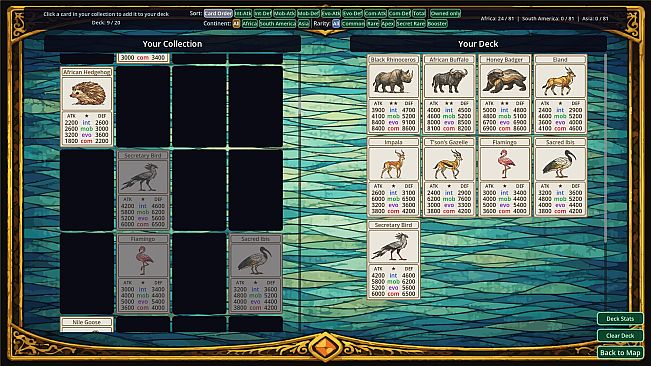
Task: Open Deck Stats
Action: coord(620,319)
